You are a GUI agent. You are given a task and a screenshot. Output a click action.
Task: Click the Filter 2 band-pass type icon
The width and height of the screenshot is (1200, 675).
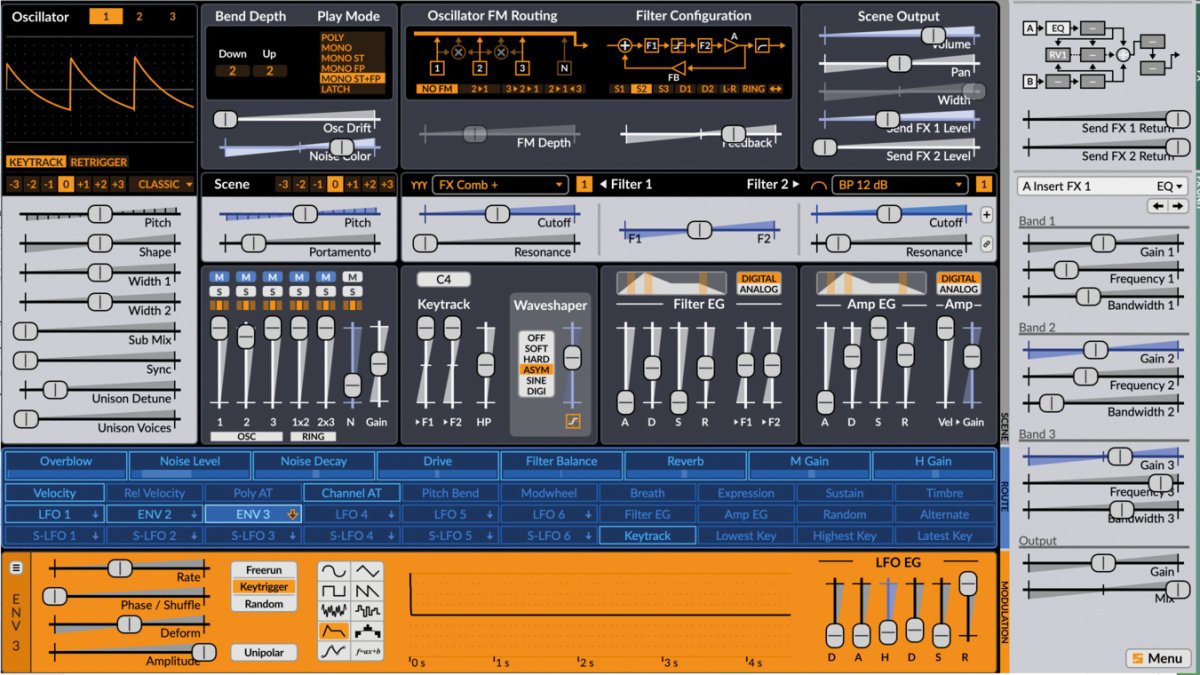click(817, 184)
